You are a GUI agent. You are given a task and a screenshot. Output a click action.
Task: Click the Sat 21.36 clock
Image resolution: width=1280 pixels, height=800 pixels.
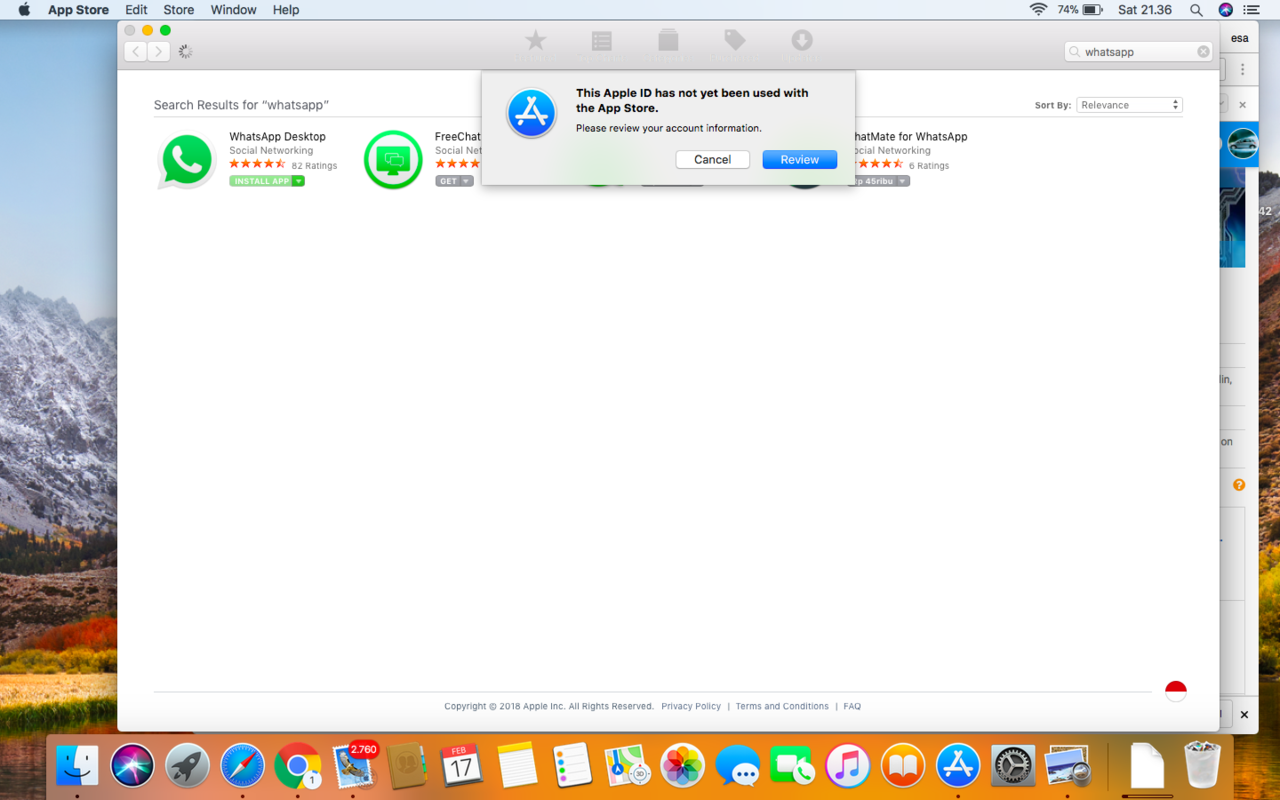pyautogui.click(x=1145, y=10)
